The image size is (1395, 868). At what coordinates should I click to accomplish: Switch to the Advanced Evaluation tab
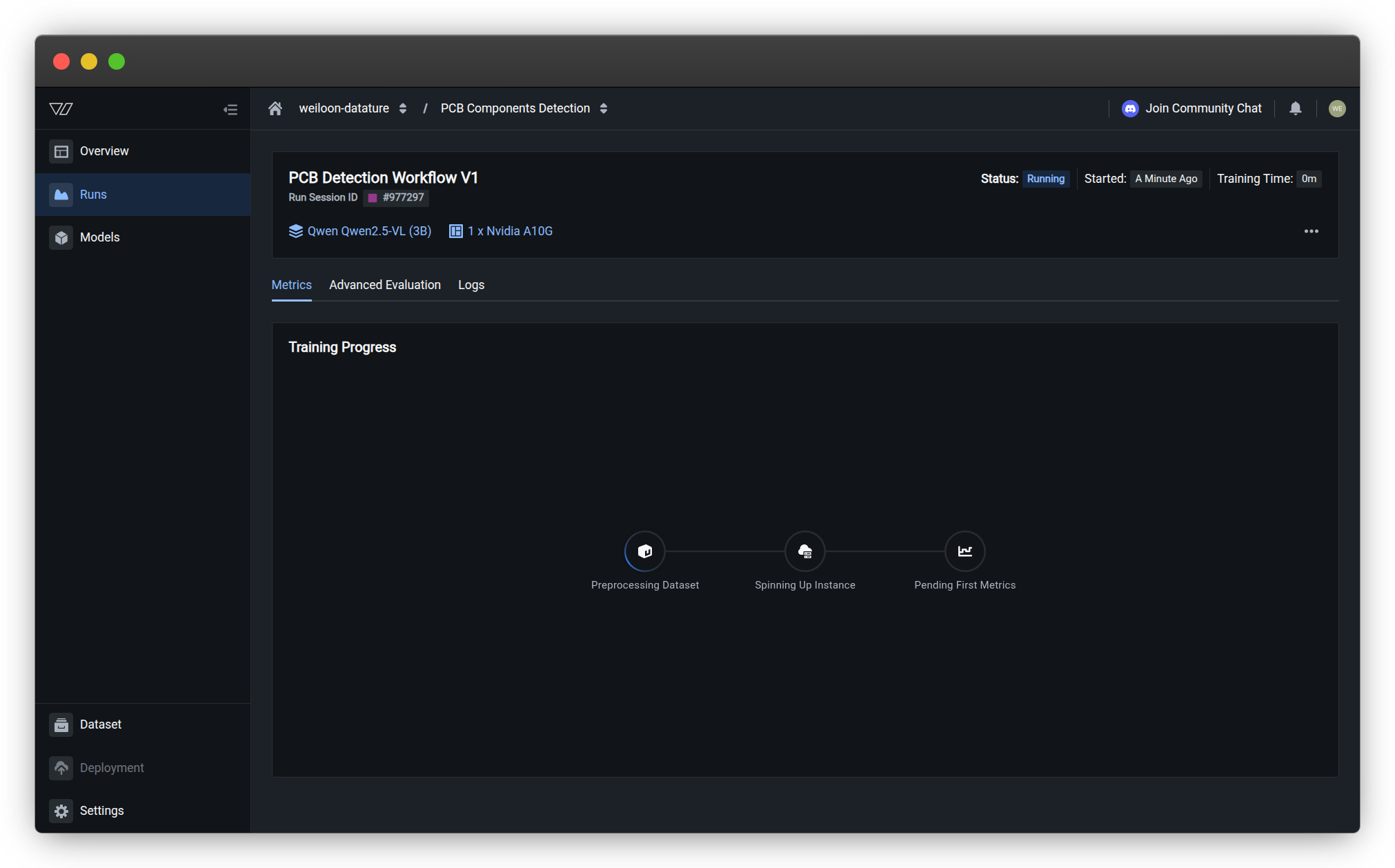pyautogui.click(x=384, y=285)
